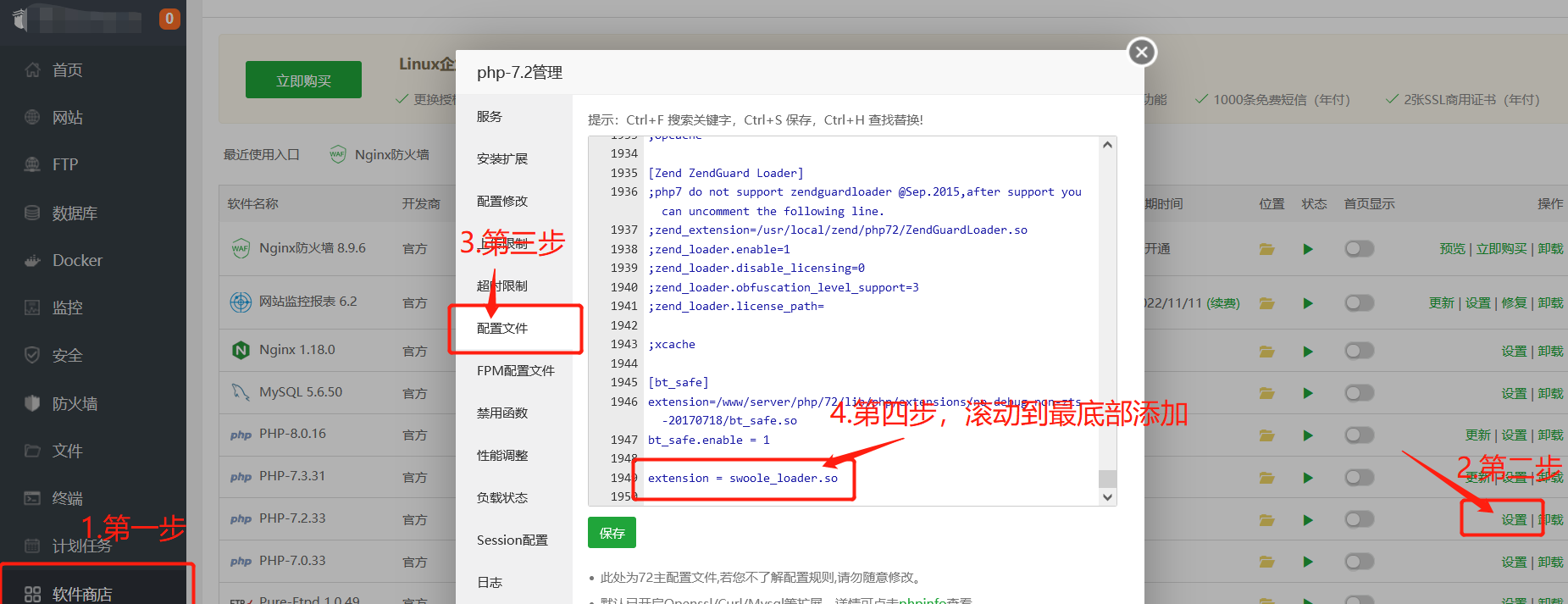This screenshot has width=1568, height=604.
Task: Open the firewall shield icon in the sidebar
Action: [x=32, y=403]
